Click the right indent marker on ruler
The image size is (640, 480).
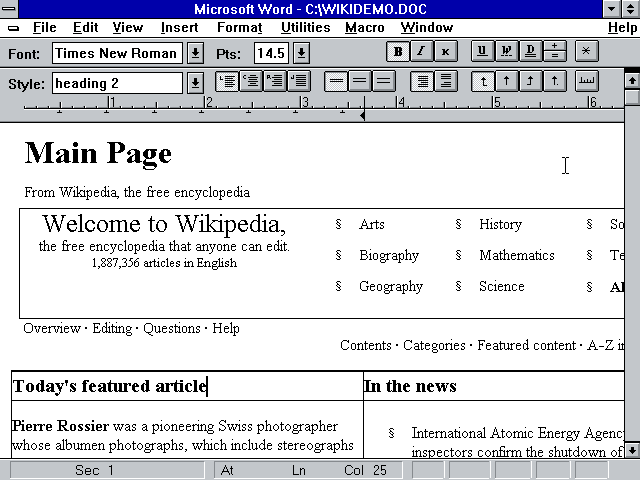[x=362, y=116]
